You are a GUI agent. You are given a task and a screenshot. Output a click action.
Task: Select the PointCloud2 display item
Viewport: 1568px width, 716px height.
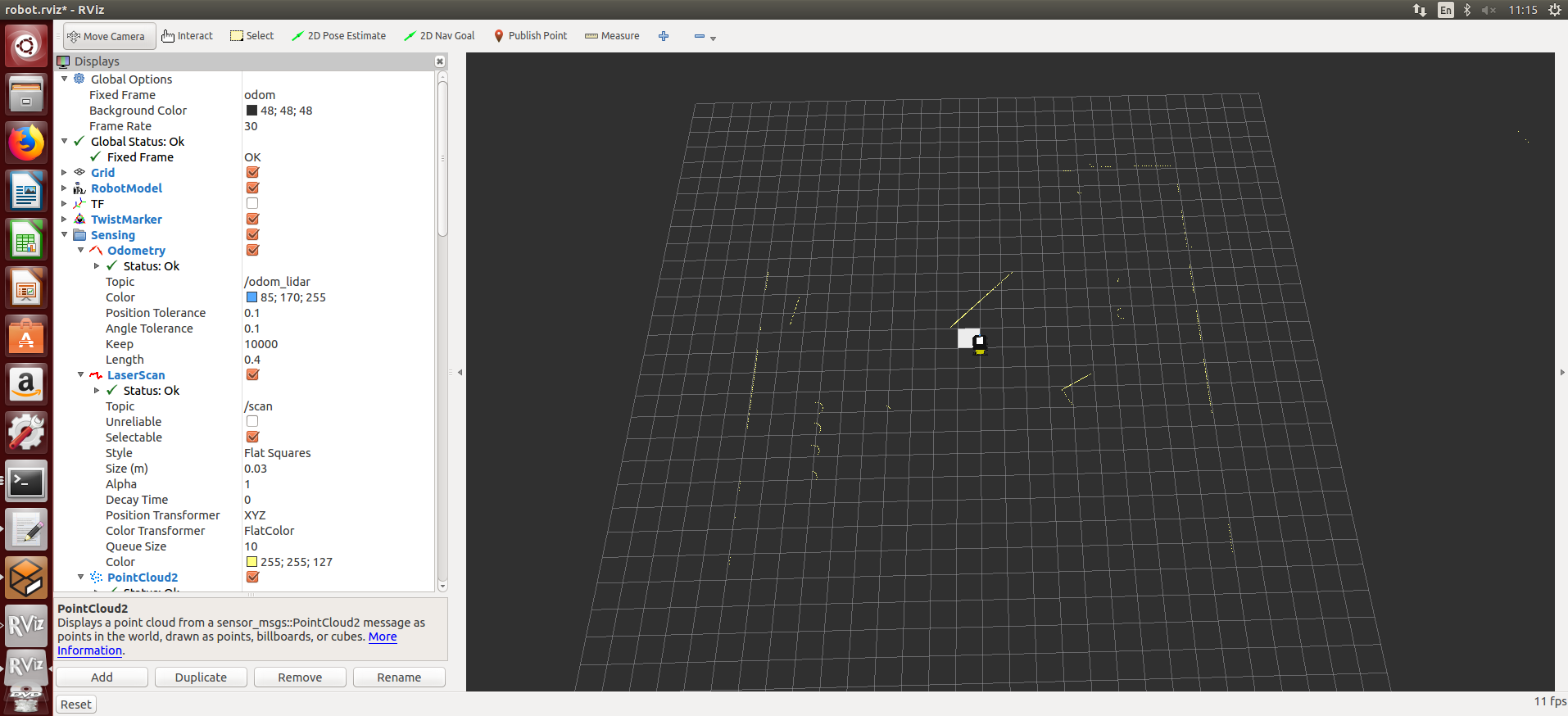click(x=143, y=578)
